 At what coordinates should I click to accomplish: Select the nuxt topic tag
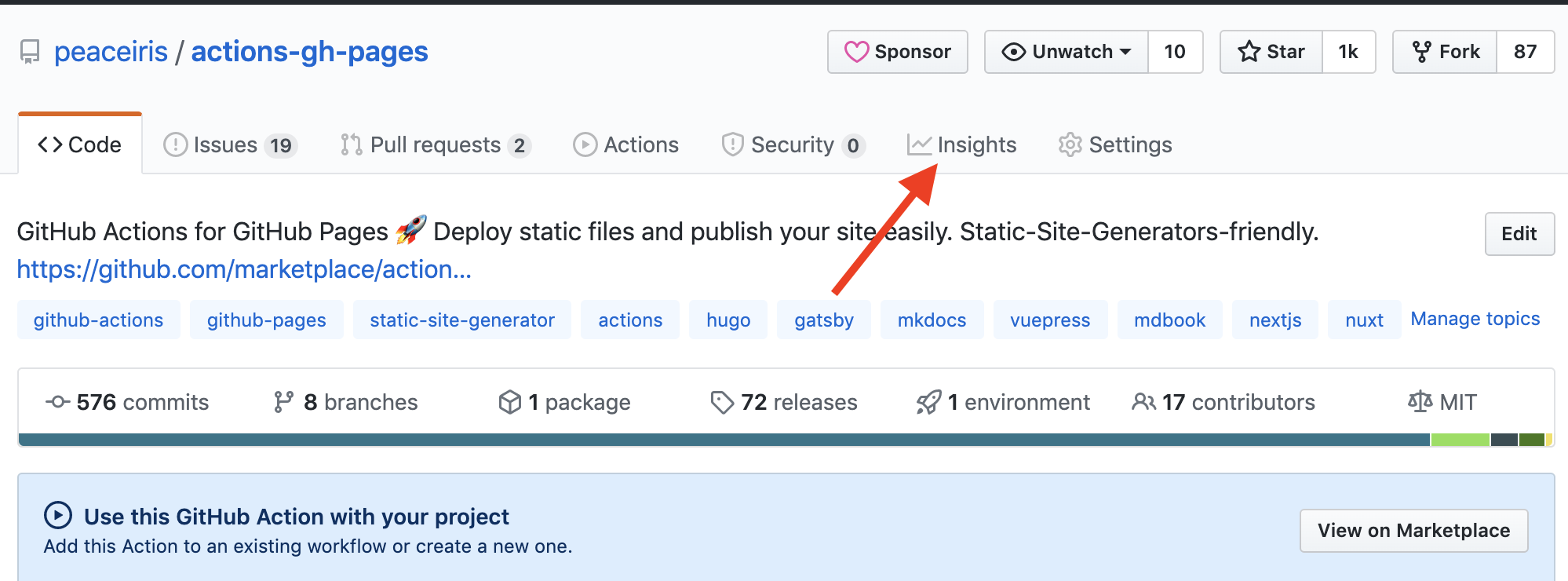(x=1365, y=320)
